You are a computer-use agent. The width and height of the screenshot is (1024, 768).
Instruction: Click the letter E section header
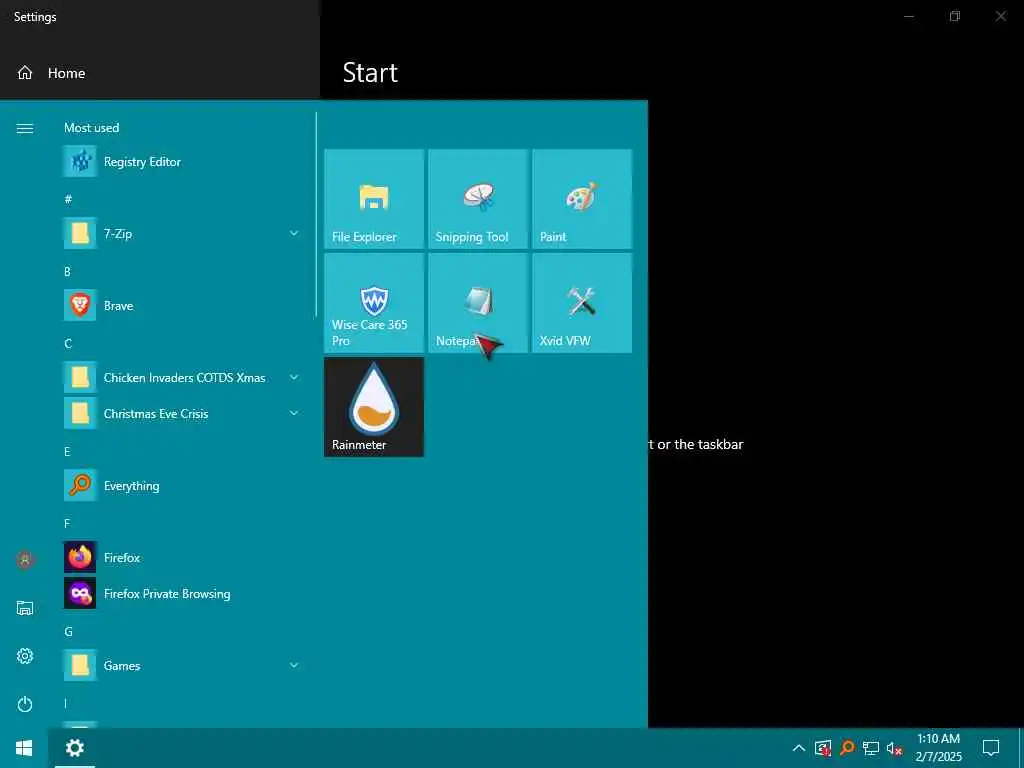[67, 451]
